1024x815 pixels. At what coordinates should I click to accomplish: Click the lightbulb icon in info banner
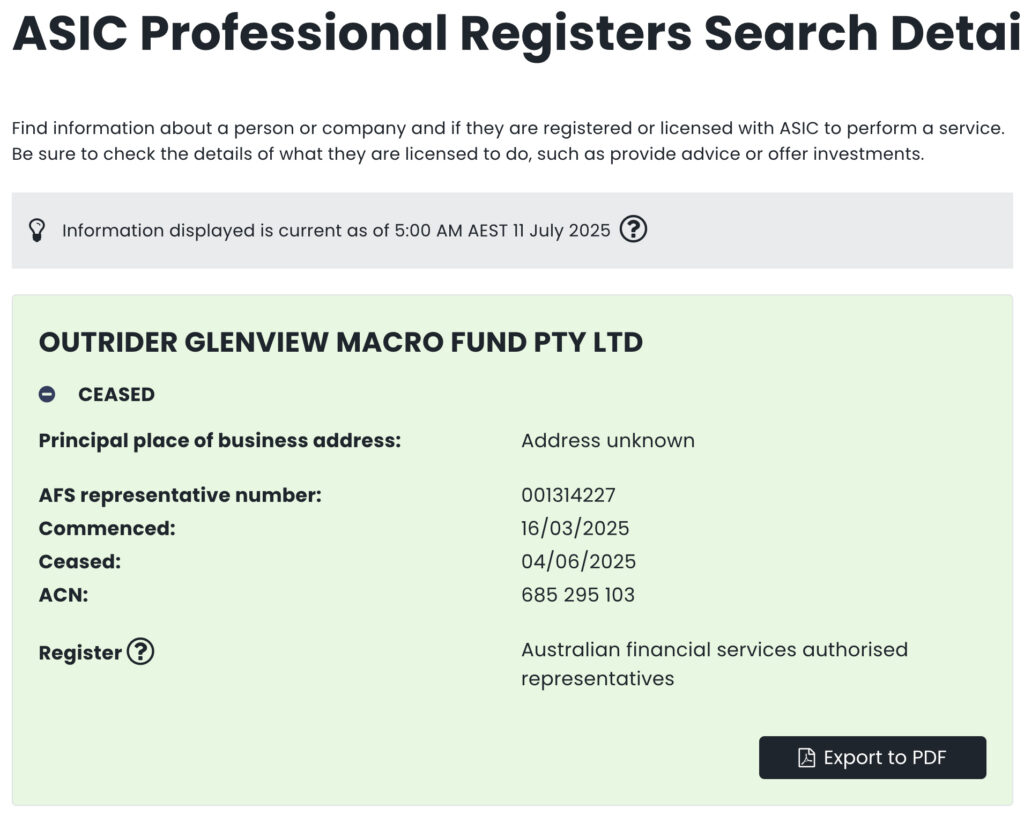tap(37, 231)
